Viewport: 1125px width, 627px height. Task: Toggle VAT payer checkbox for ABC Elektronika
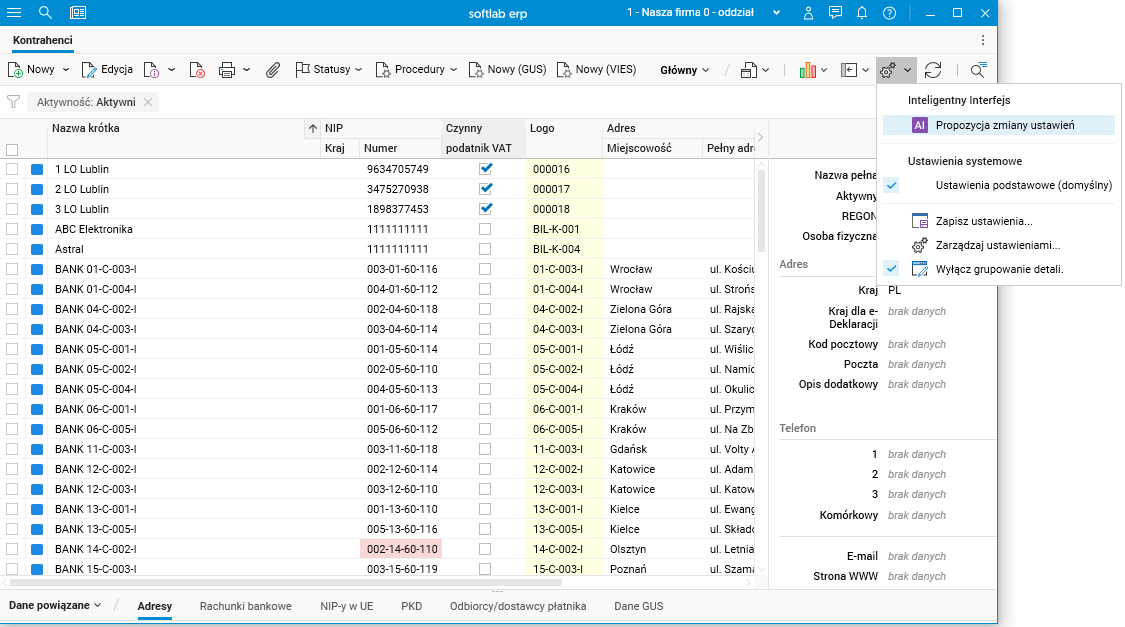pyautogui.click(x=485, y=229)
